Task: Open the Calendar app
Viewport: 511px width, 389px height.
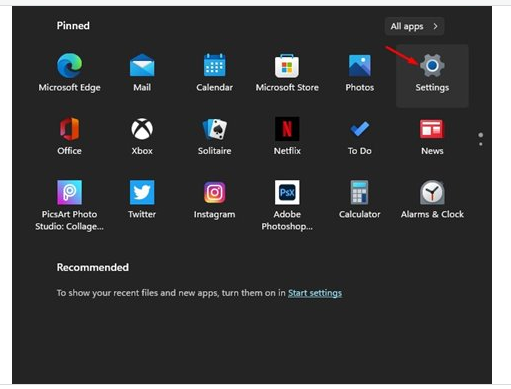Action: pyautogui.click(x=215, y=72)
